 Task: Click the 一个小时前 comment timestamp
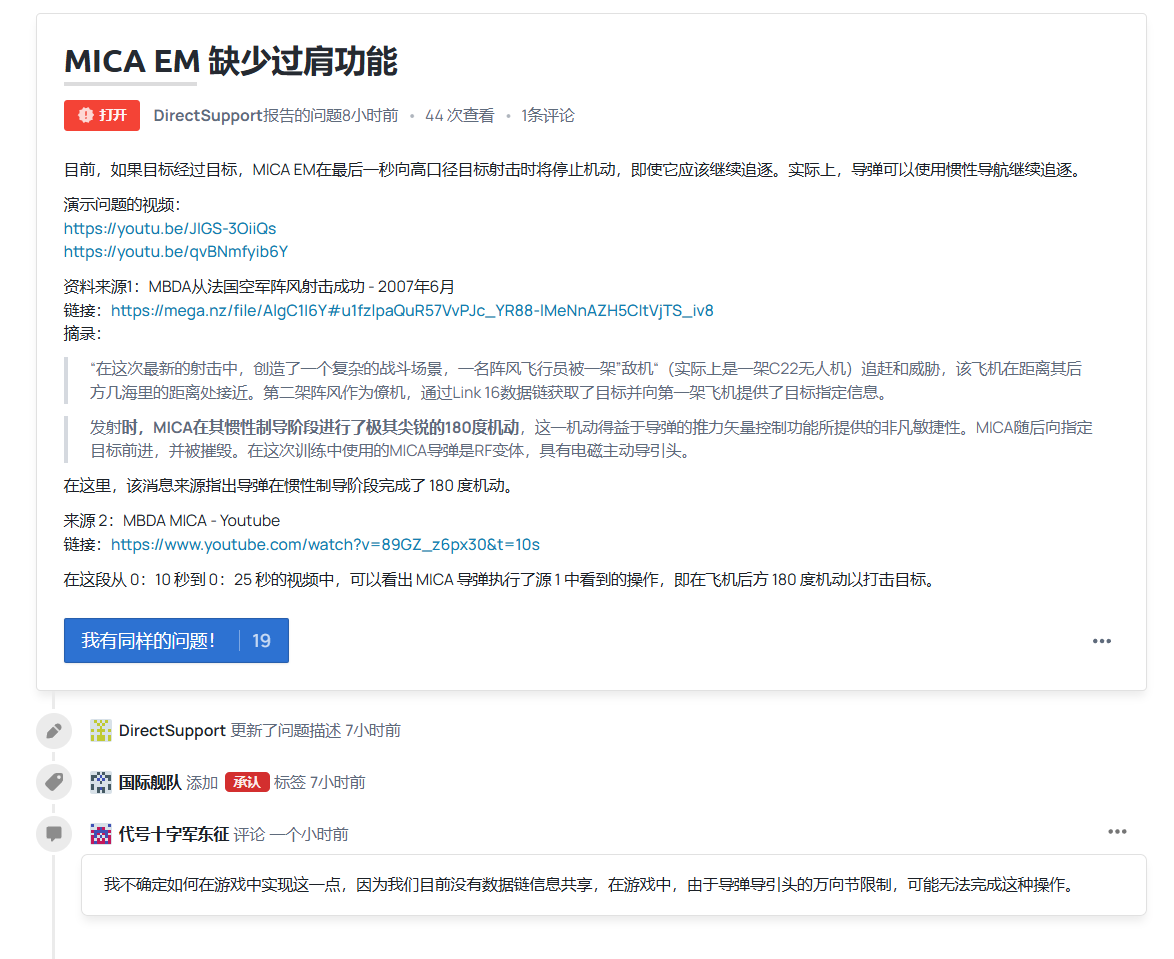309,834
